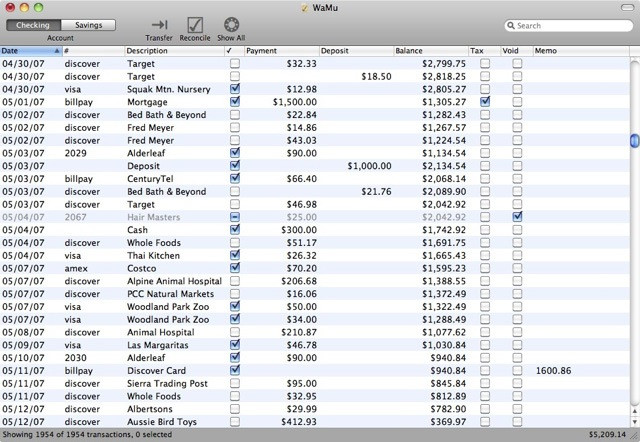
Task: Uncheck cleared box for Discover Card
Action: pos(235,370)
